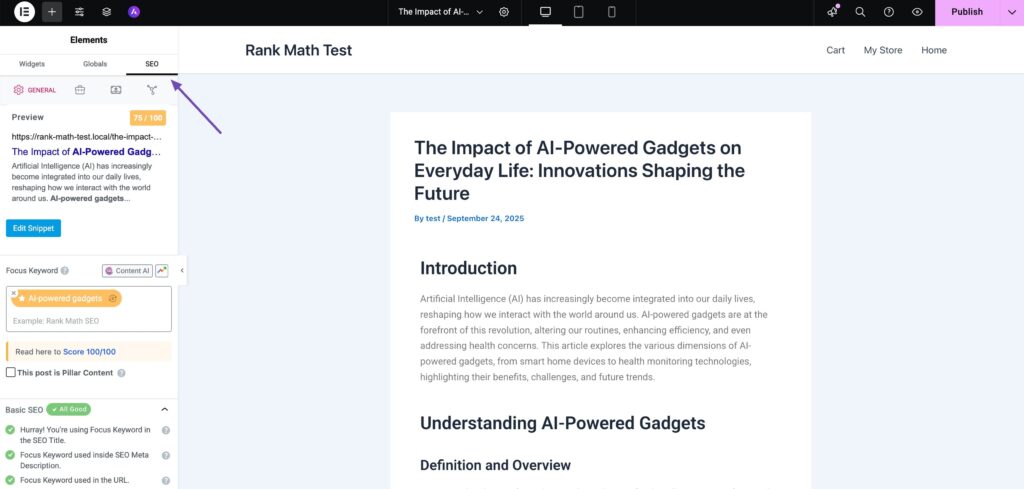The image size is (1024, 489).
Task: Click the 'Score 100/100' link
Action: [x=89, y=352]
